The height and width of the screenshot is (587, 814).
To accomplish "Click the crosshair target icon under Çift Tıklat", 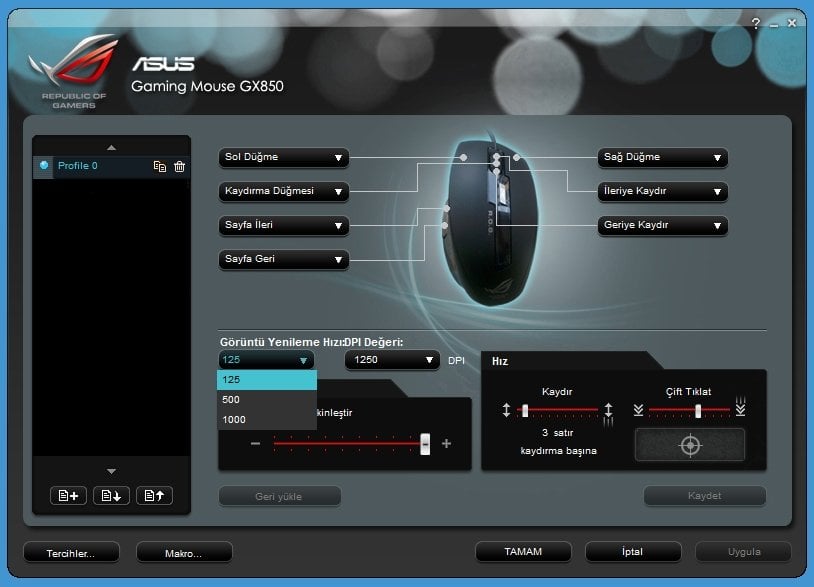I will pos(690,444).
